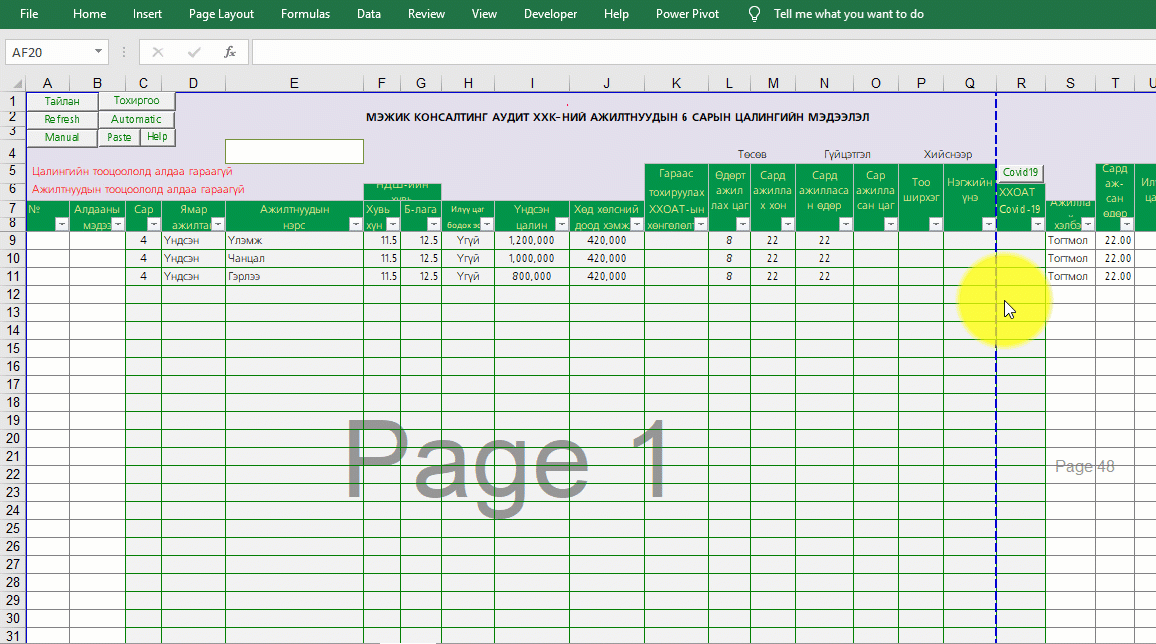The width and height of the screenshot is (1156, 644).
Task: Expand filter arrow for Ажилтнуудын нэрс column
Action: click(x=354, y=225)
